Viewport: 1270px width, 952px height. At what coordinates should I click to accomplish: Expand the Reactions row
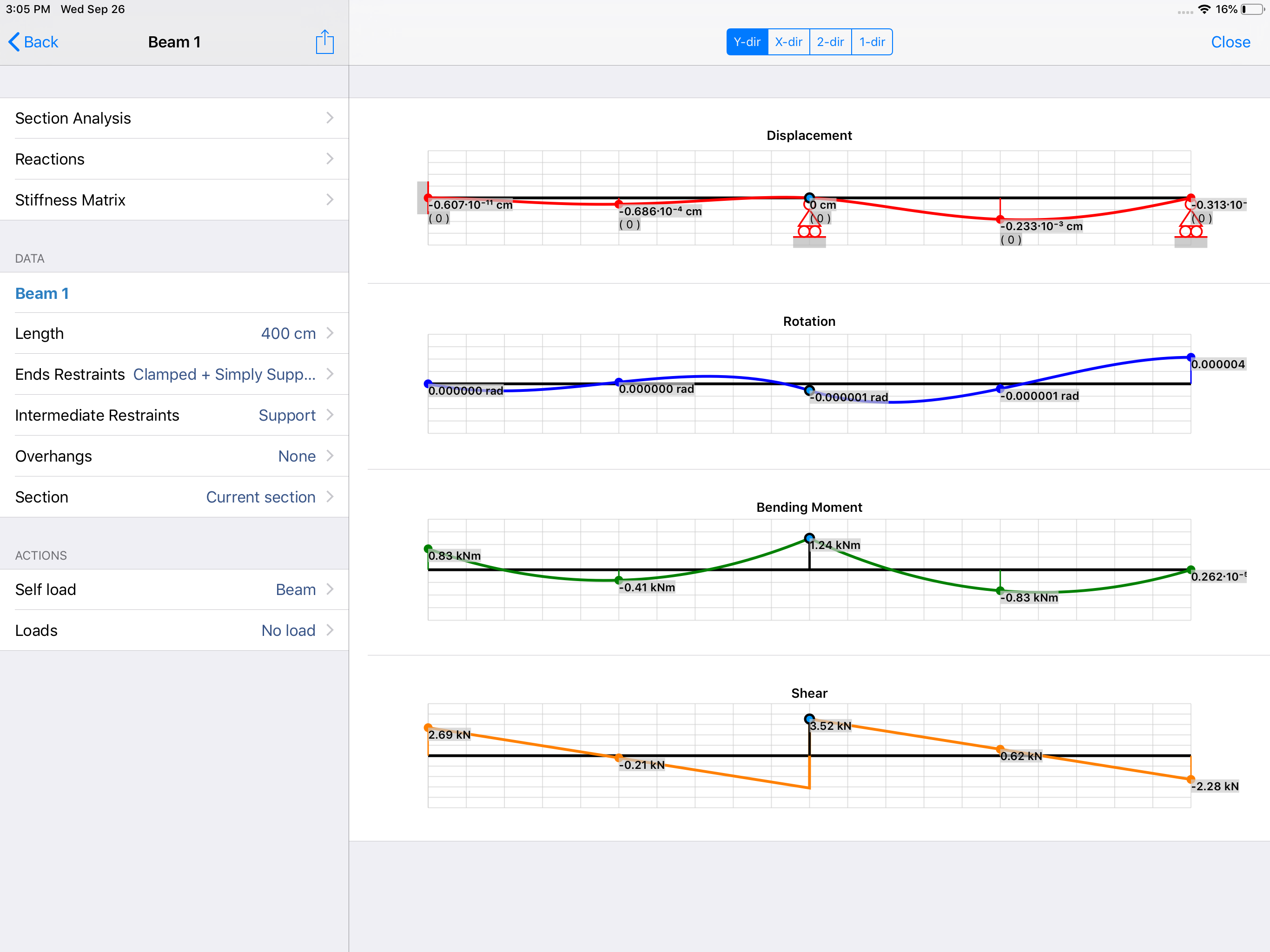coord(174,159)
